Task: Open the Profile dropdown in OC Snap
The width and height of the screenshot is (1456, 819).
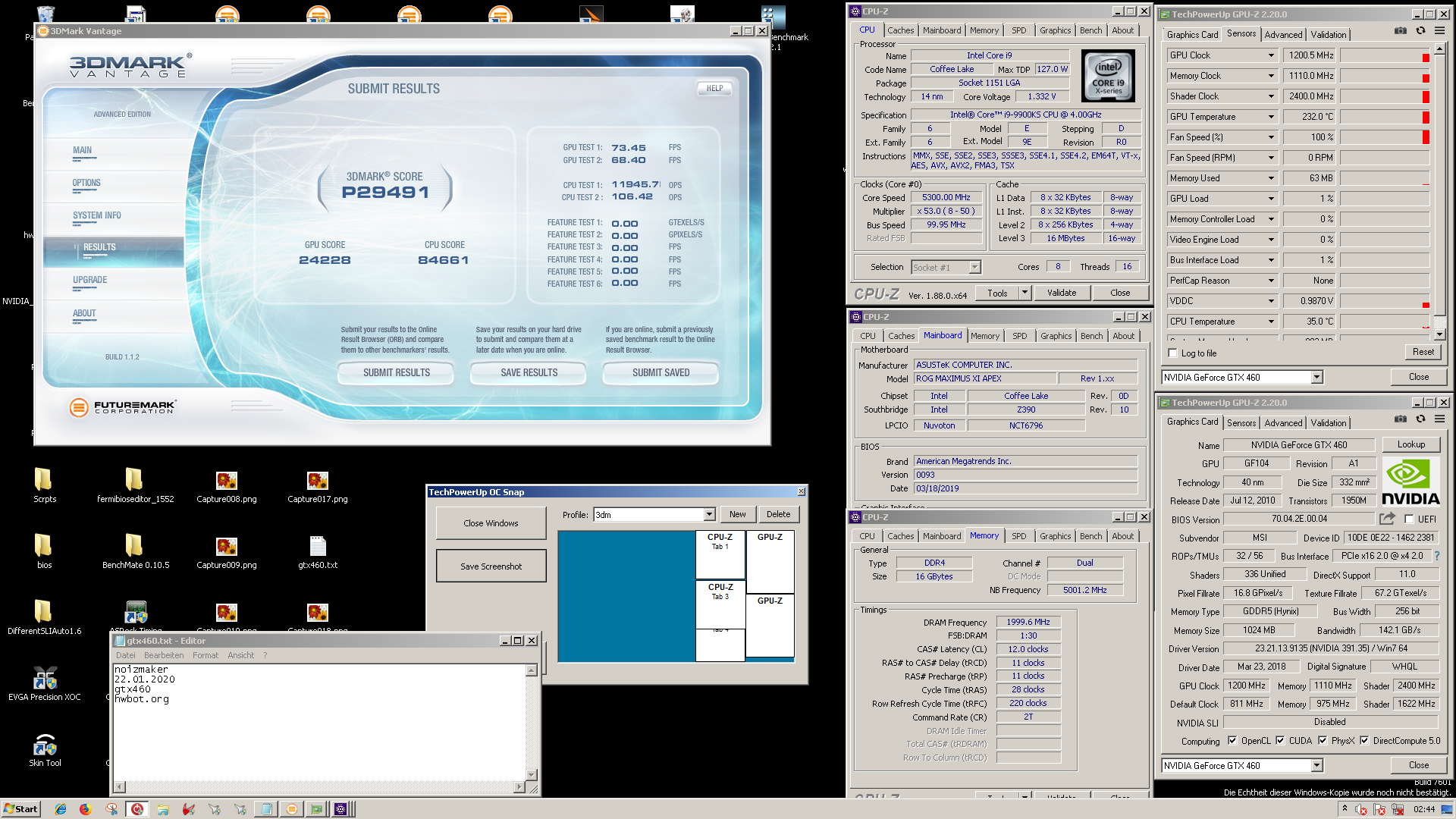Action: coord(709,515)
